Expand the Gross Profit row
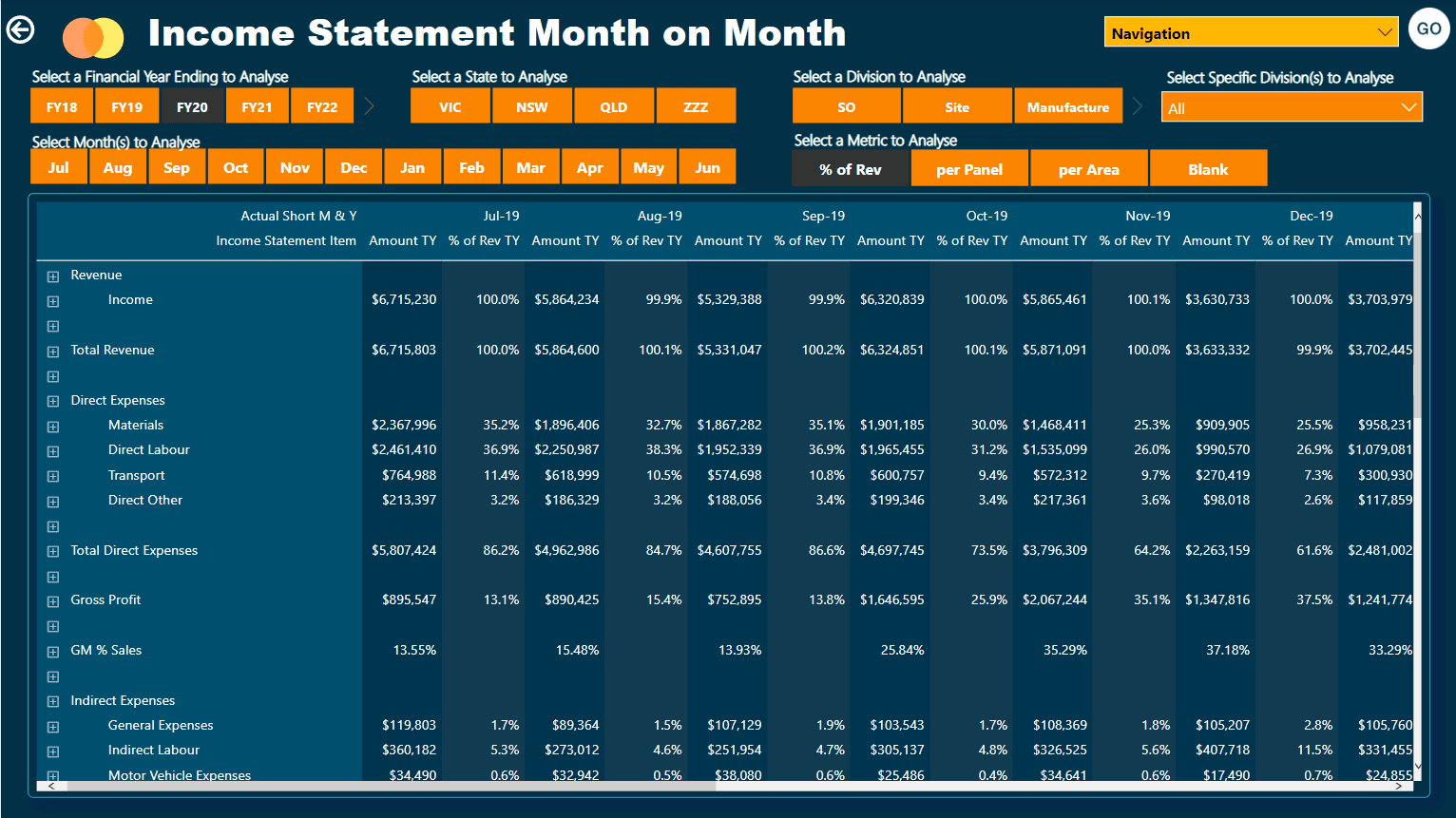Screen dimensions: 1456x818 53,599
